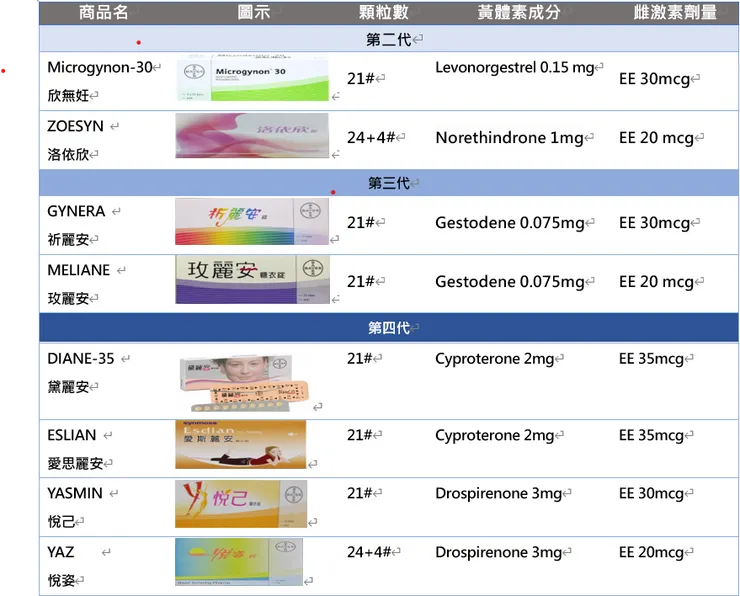
Task: Select the 悦姿 name in first column
Action: [x=61, y=580]
